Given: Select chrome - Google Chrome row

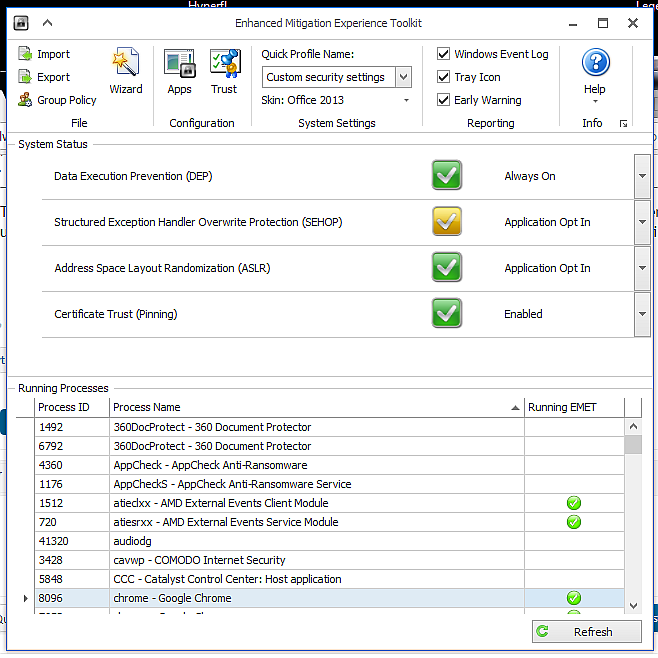Looking at the screenshot, I should [x=329, y=598].
